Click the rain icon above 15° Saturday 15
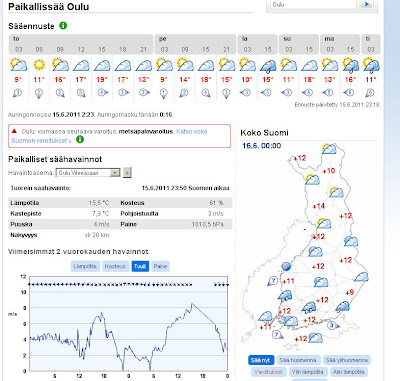 pyautogui.click(x=268, y=66)
